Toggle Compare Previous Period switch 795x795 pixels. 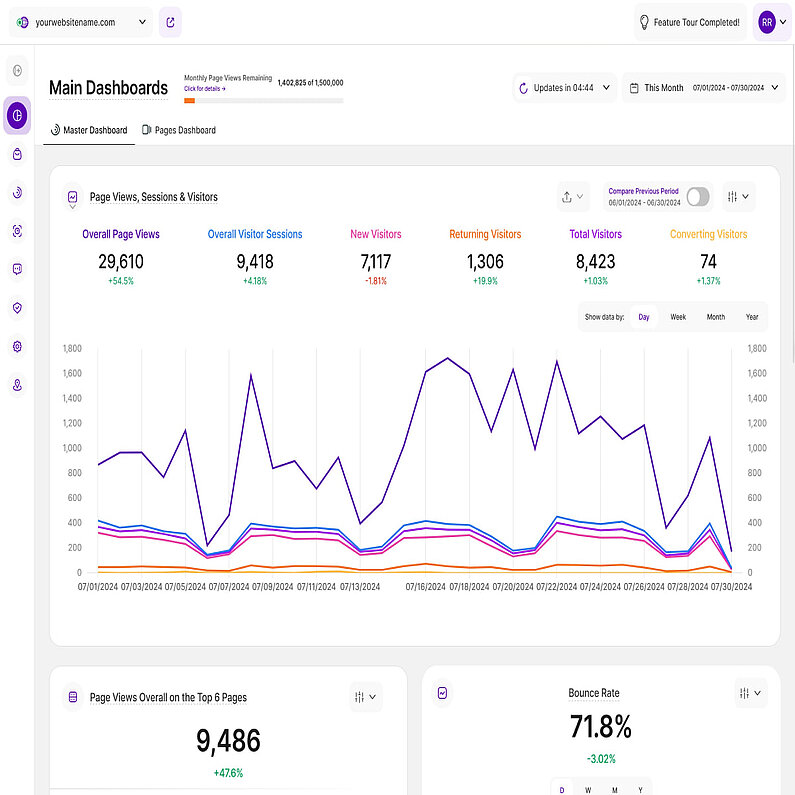tap(697, 197)
